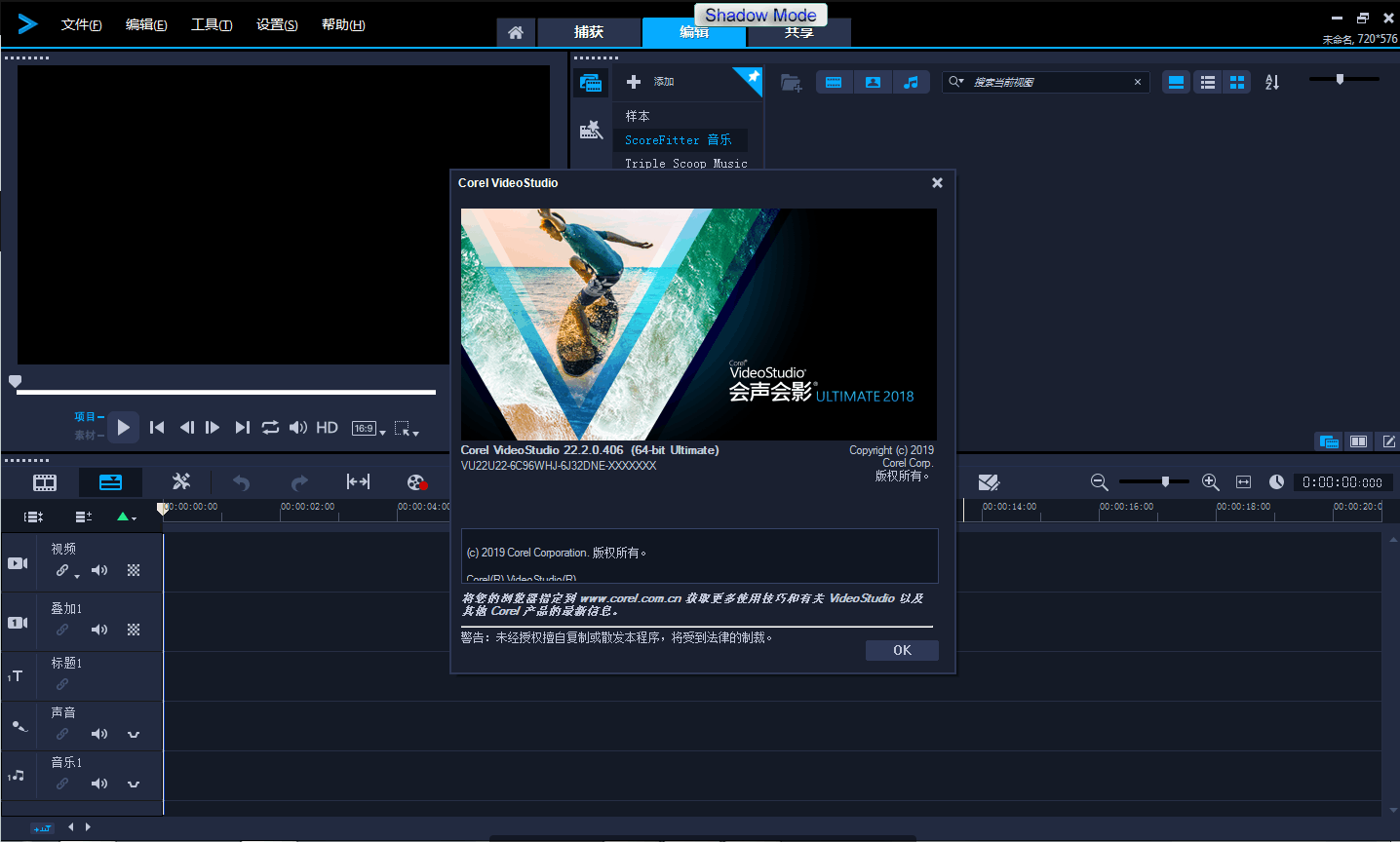
Task: Open the instant project panel icon
Action: pyautogui.click(x=591, y=130)
